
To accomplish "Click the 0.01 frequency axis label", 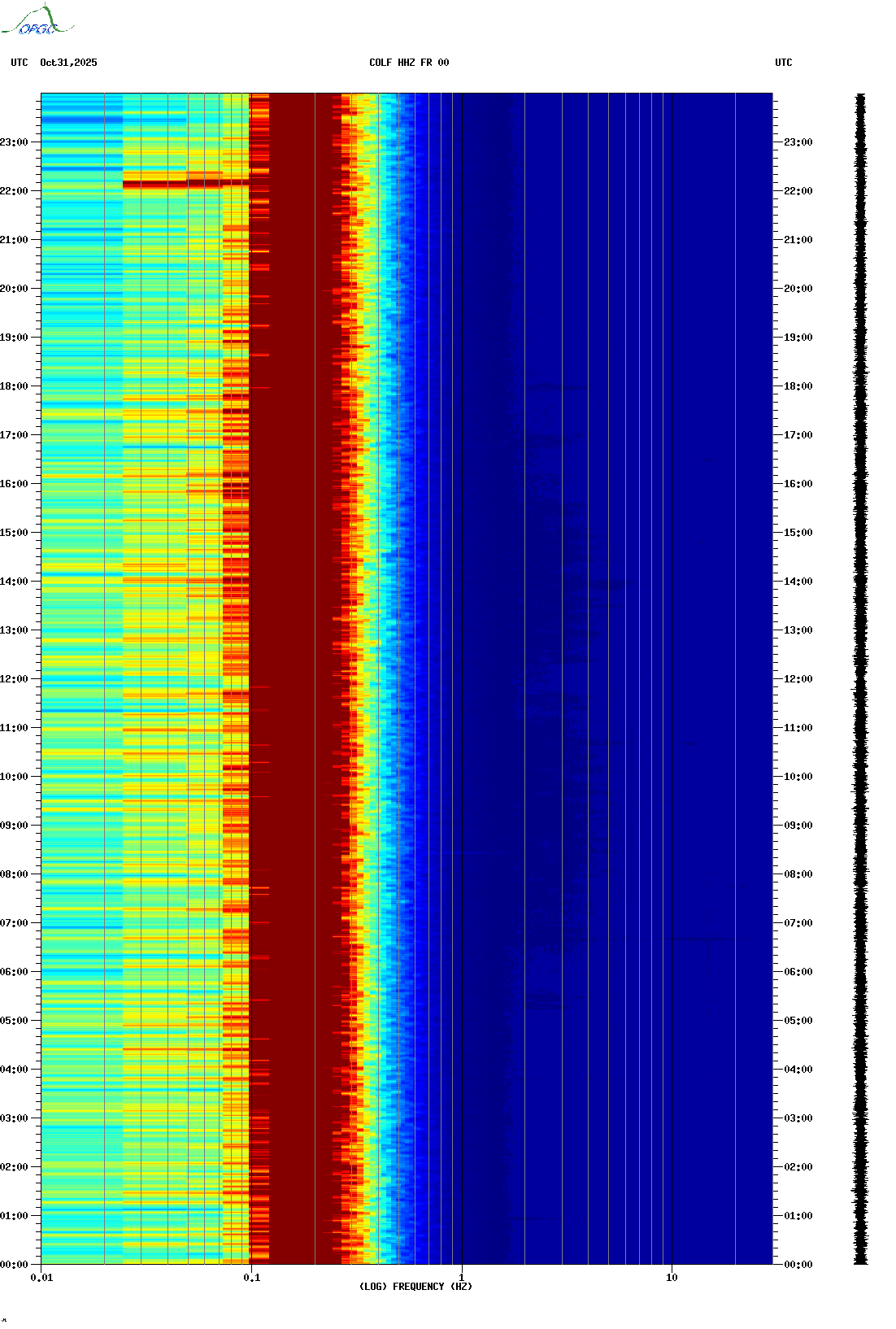I will 41,1278.
